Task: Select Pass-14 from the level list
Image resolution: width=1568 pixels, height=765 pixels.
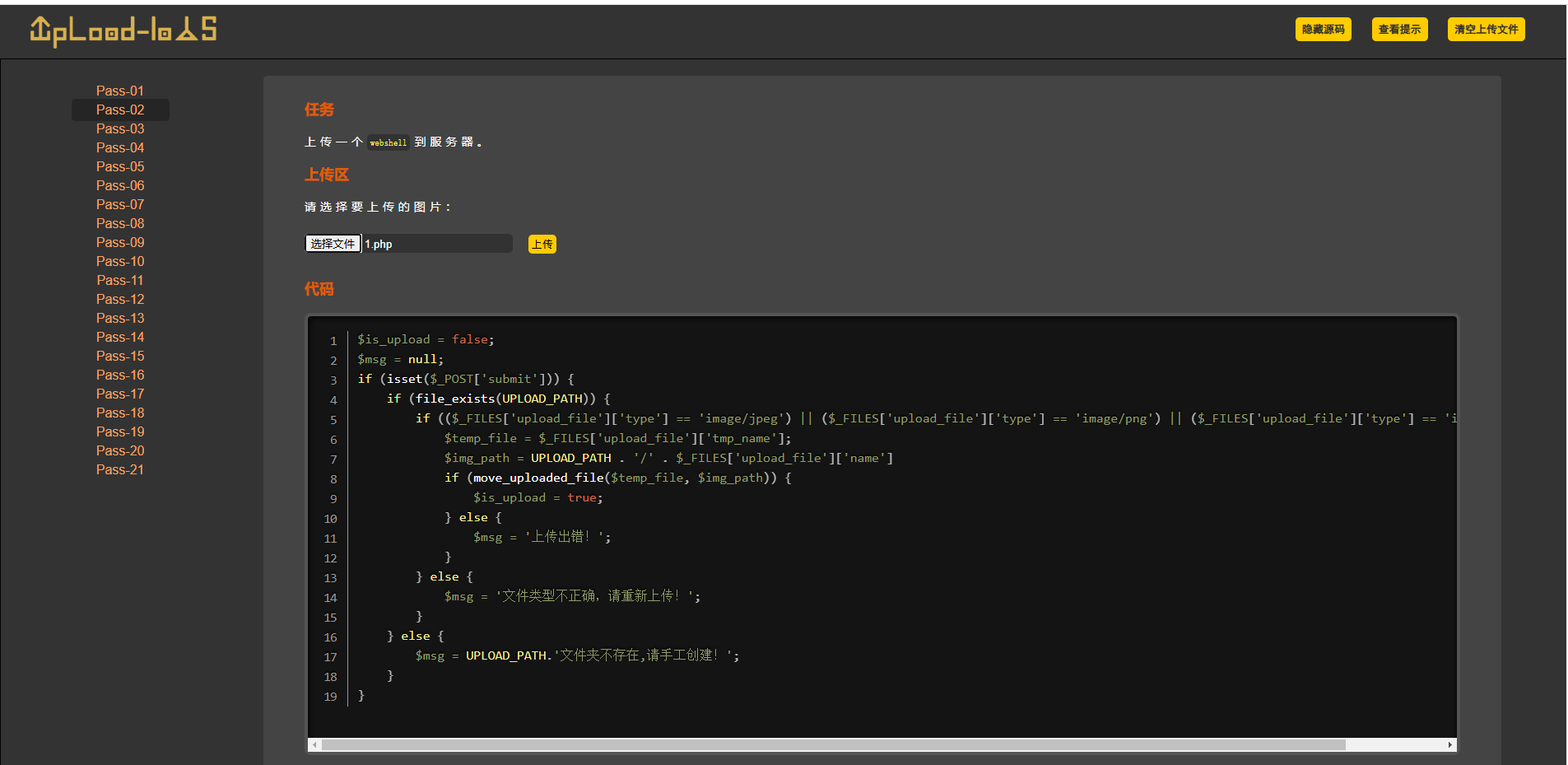Action: 120,337
